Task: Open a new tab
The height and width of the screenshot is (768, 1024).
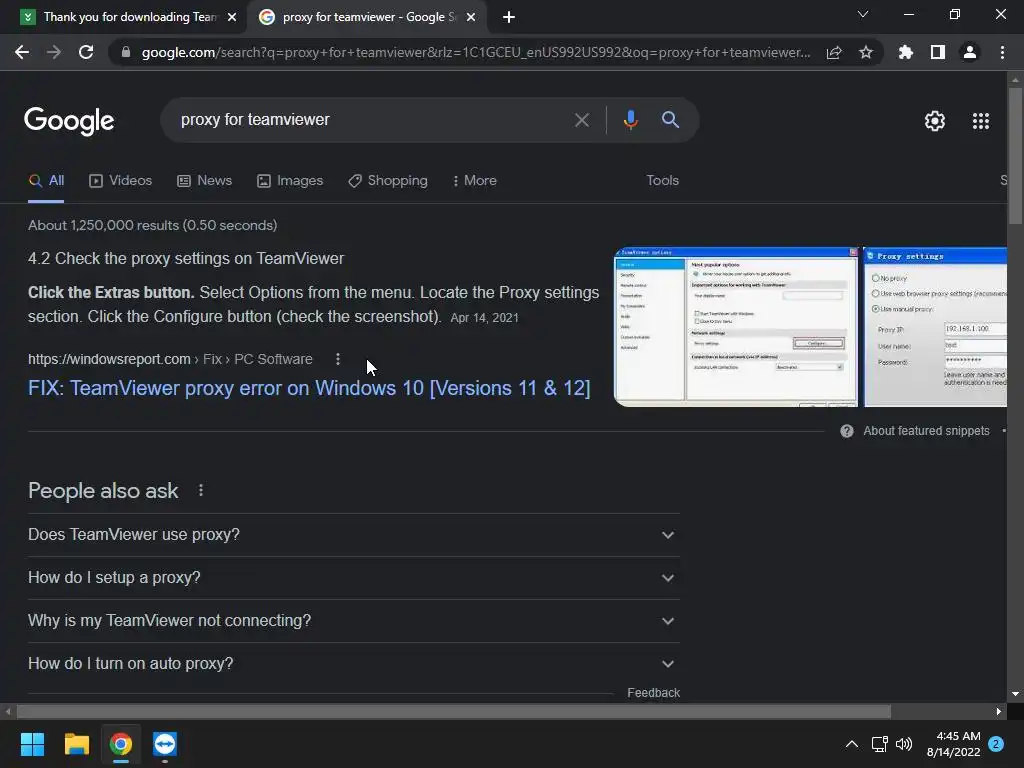Action: [509, 17]
